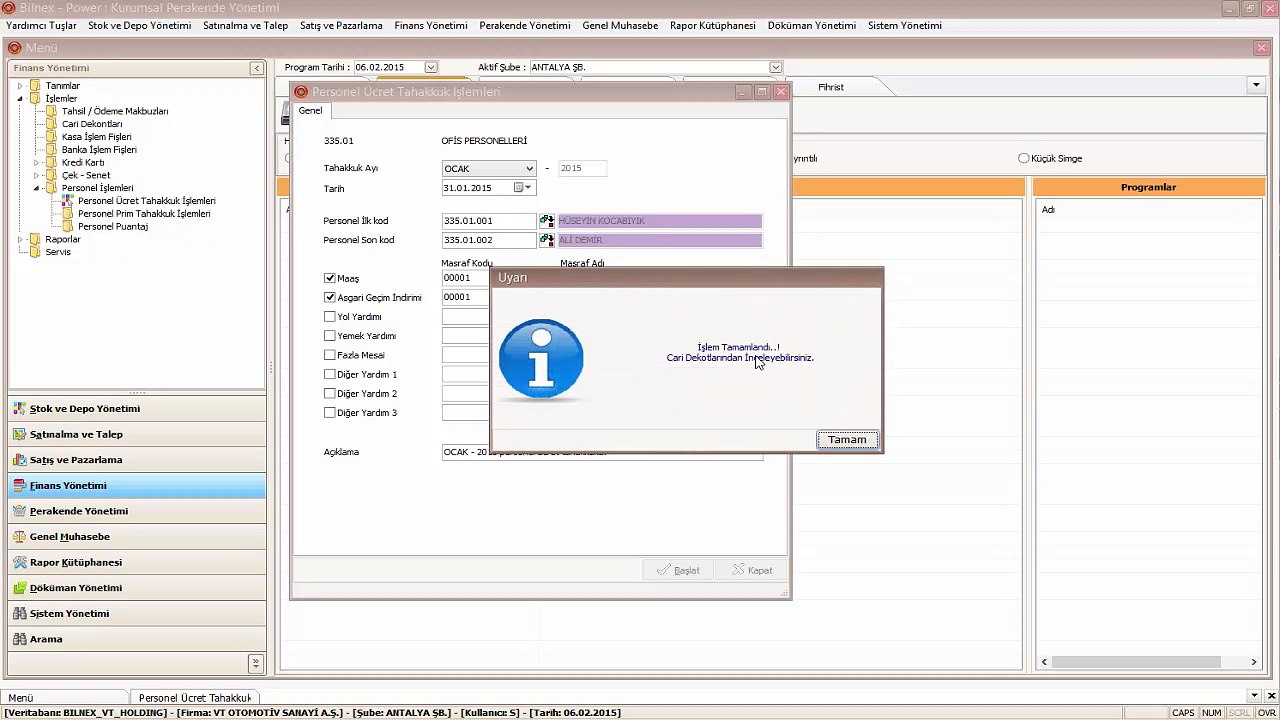The height and width of the screenshot is (720, 1280).
Task: Click the Personel Son kod input field
Action: [489, 240]
